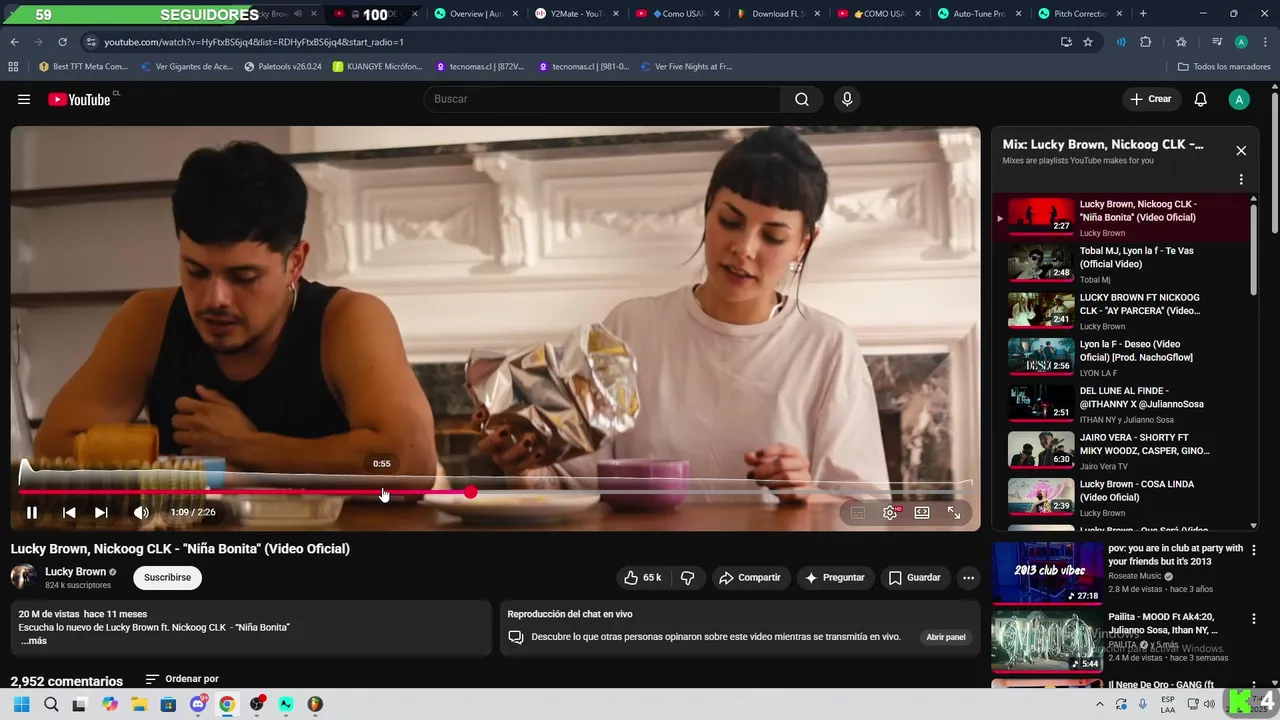Open player settings gear
The width and height of the screenshot is (1280, 720).
coord(890,512)
